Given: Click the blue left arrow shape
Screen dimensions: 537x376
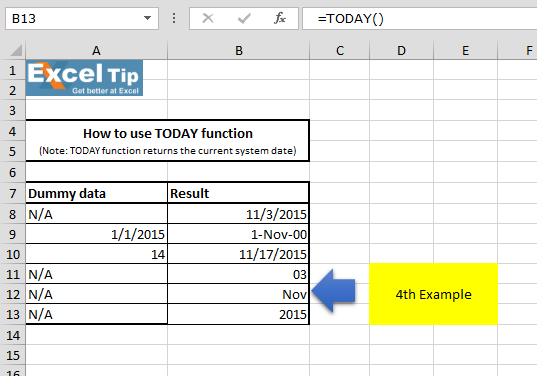Looking at the screenshot, I should coord(333,291).
